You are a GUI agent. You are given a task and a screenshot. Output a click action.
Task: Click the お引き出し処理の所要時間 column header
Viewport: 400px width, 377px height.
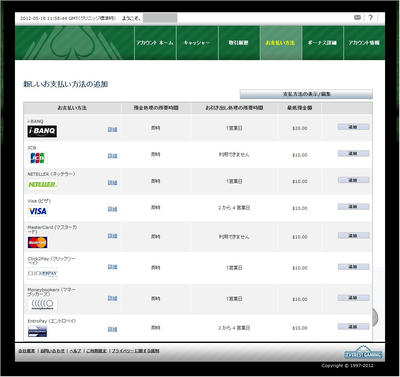tap(234, 108)
